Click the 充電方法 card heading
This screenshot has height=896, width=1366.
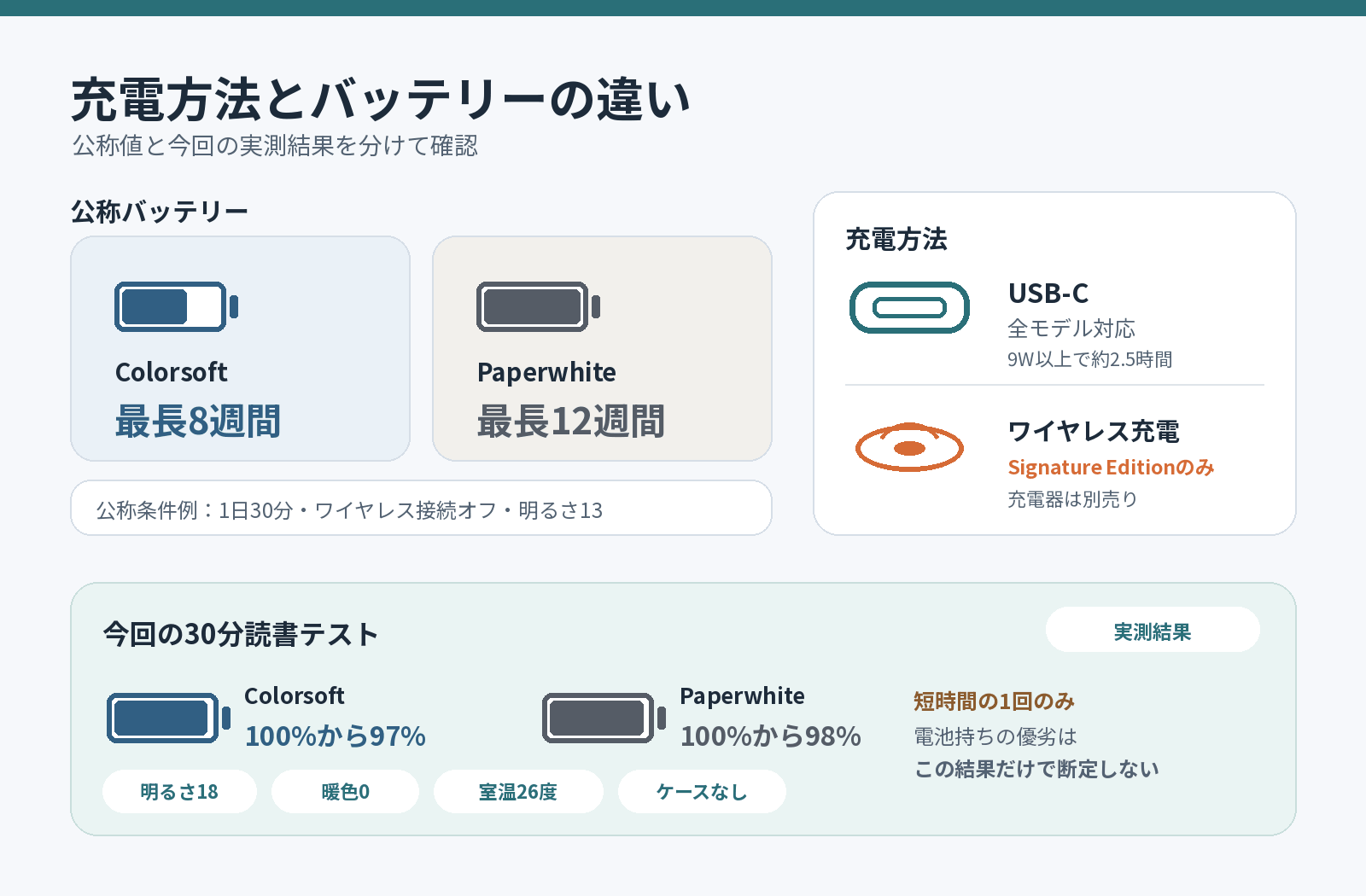click(x=896, y=239)
